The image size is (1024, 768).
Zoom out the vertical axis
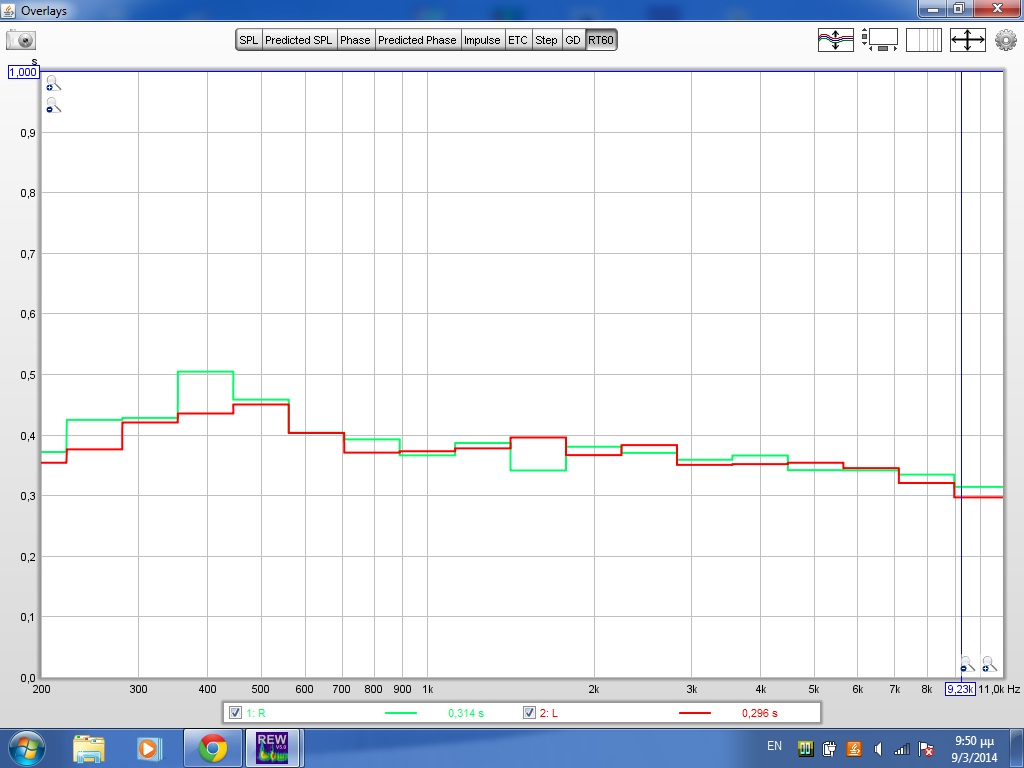(x=53, y=105)
